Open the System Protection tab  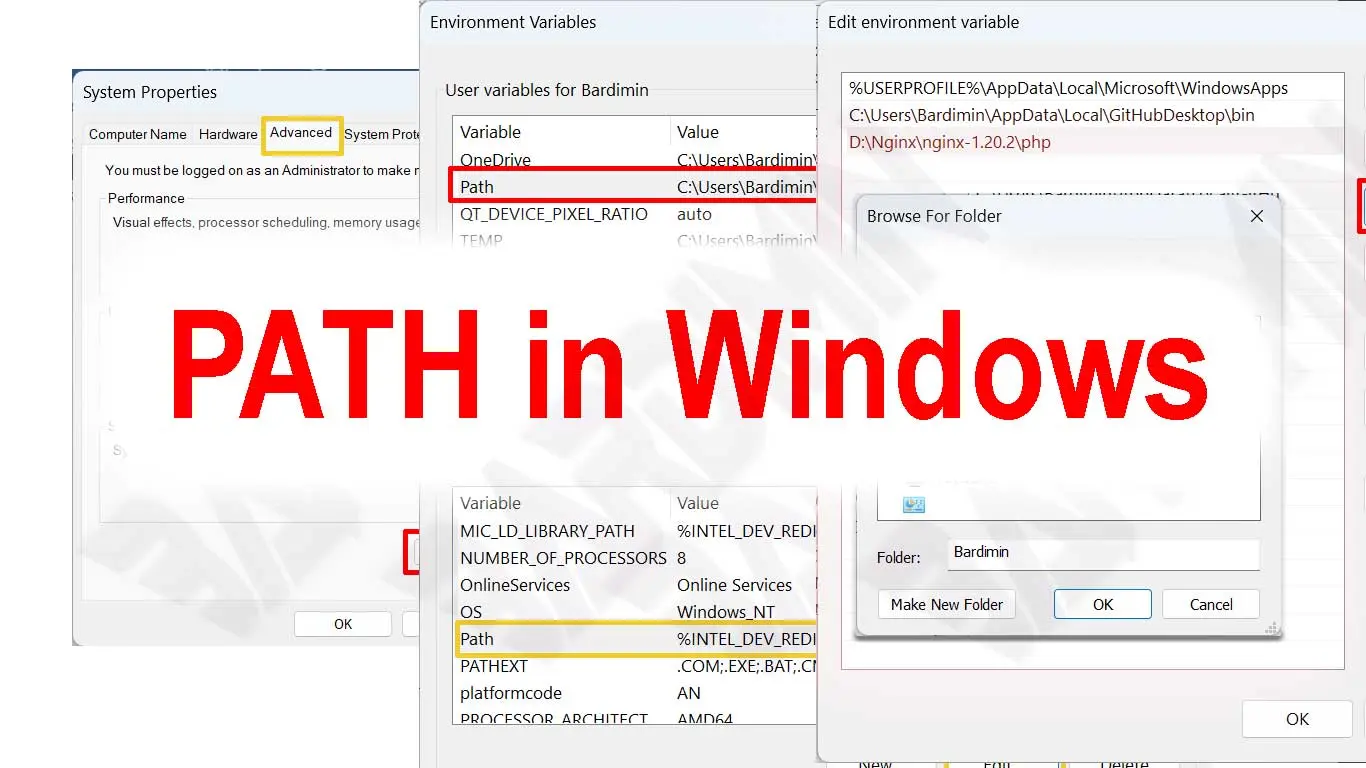[382, 134]
